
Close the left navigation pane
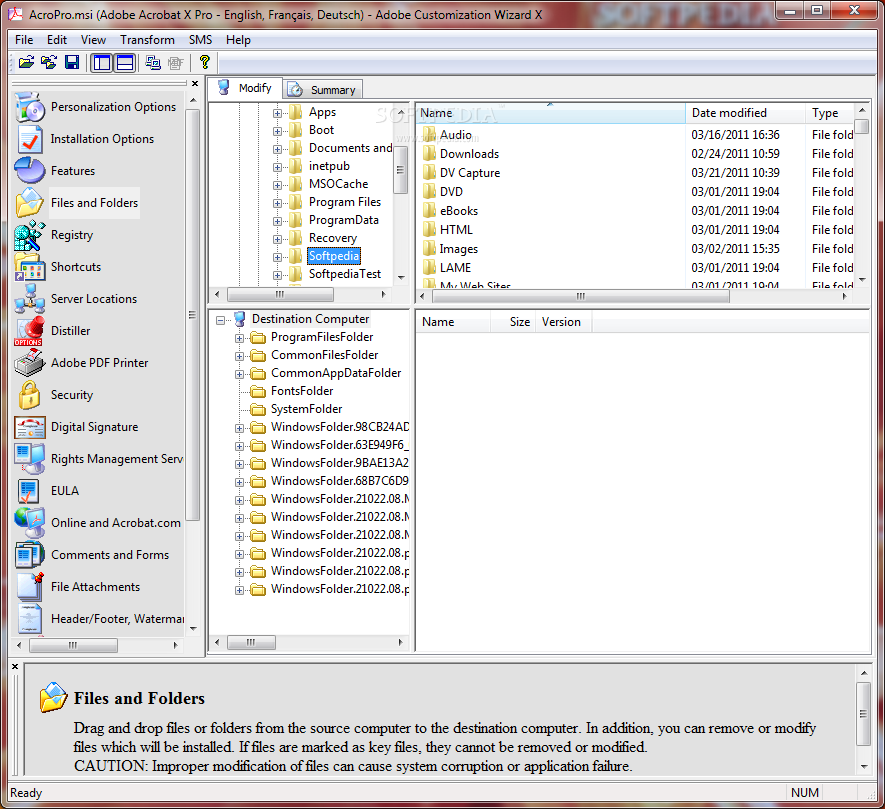tap(195, 84)
